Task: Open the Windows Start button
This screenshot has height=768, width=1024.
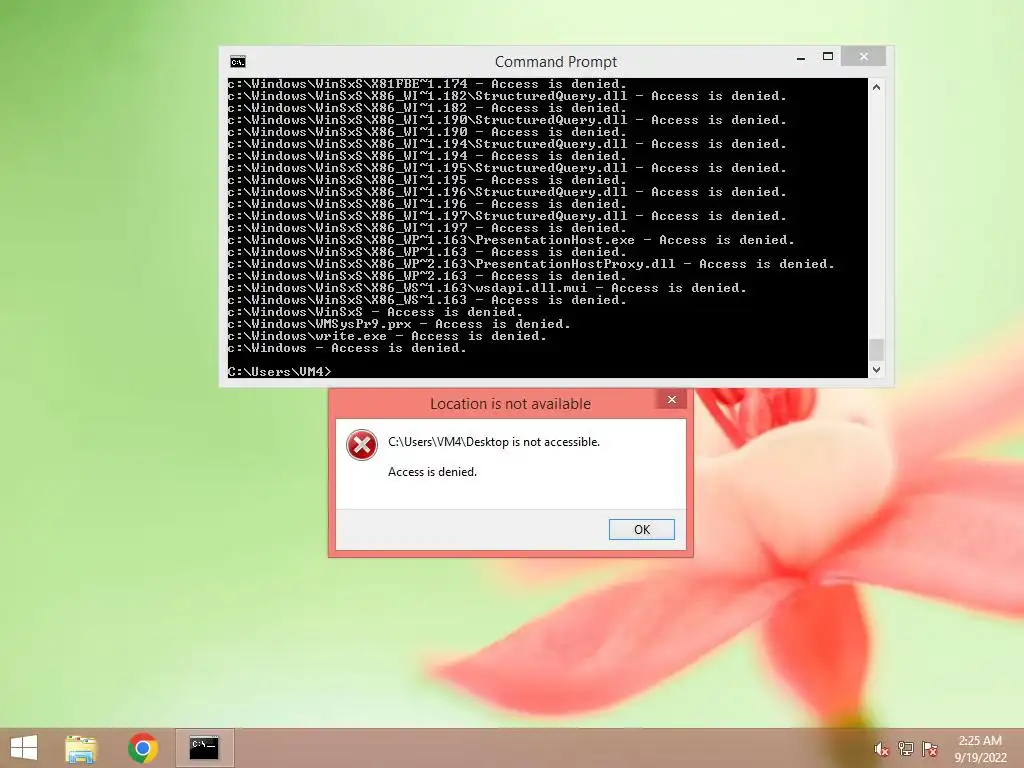Action: click(24, 748)
